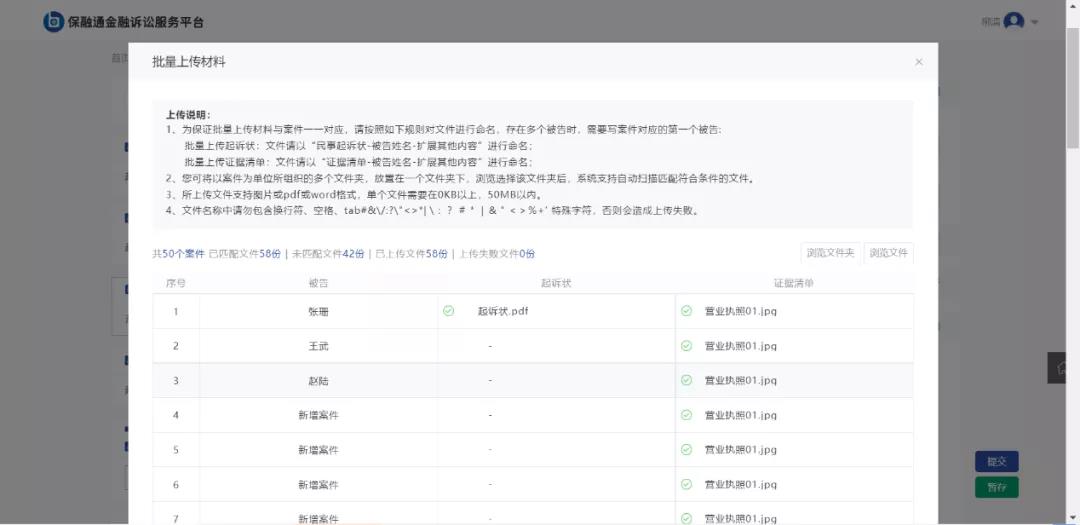Image resolution: width=1080 pixels, height=525 pixels.
Task: Click the 序号 column header
Action: [176, 283]
